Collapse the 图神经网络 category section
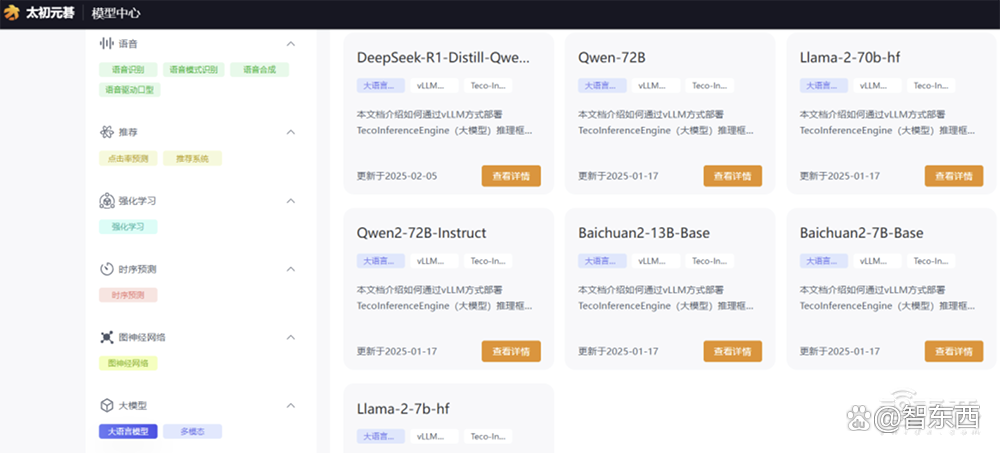This screenshot has height=453, width=1000. (291, 337)
